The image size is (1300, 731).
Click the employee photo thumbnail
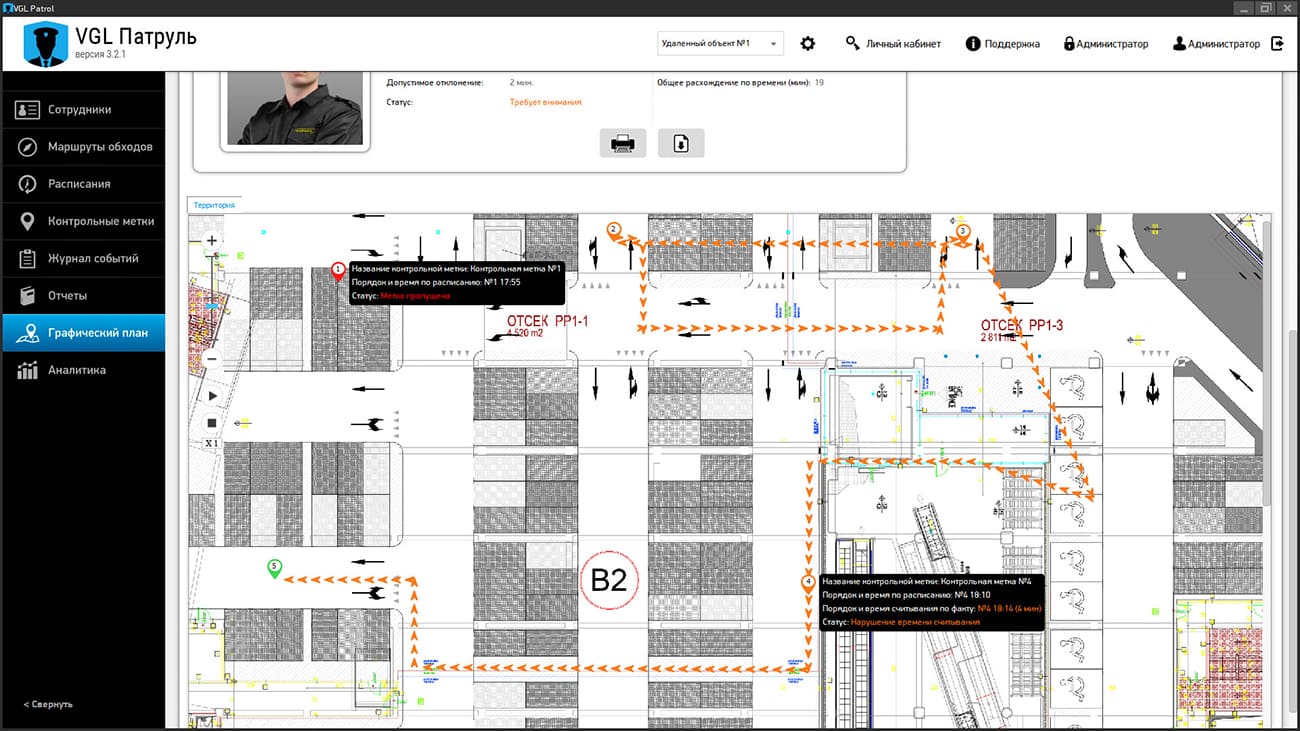[x=295, y=107]
